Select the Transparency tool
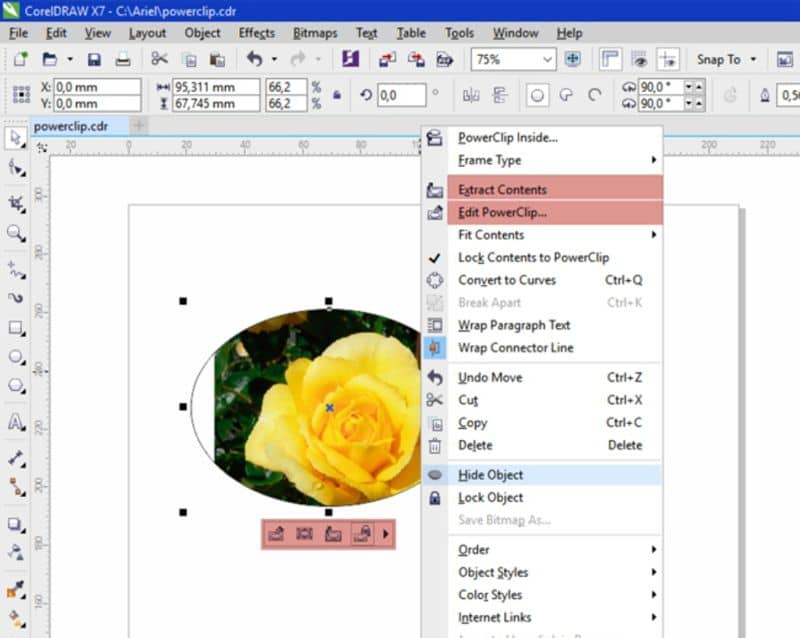 15,552
